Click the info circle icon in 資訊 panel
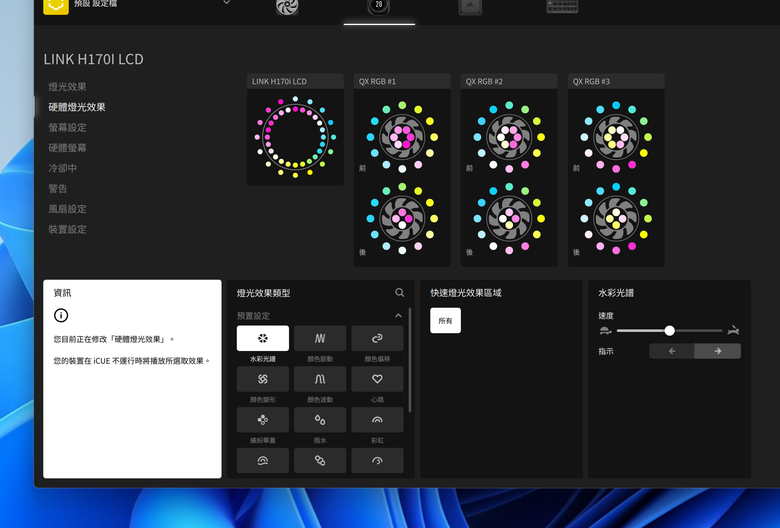The image size is (780, 528). click(61, 315)
